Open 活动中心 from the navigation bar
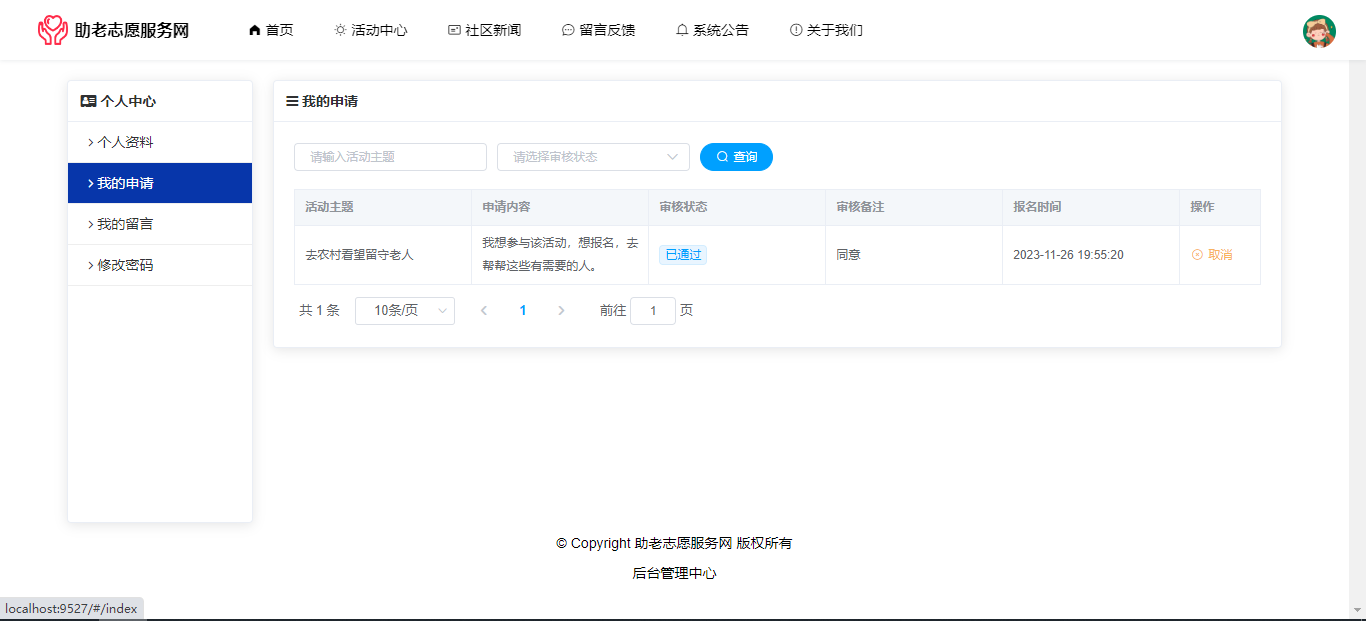 (x=370, y=30)
